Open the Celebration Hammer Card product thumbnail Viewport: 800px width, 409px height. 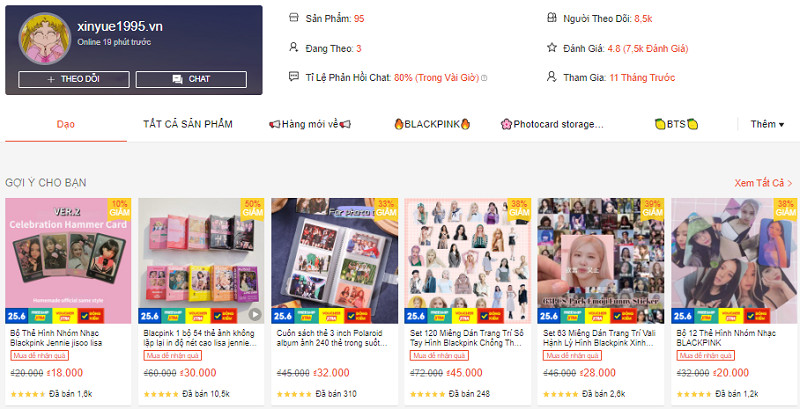[x=68, y=261]
